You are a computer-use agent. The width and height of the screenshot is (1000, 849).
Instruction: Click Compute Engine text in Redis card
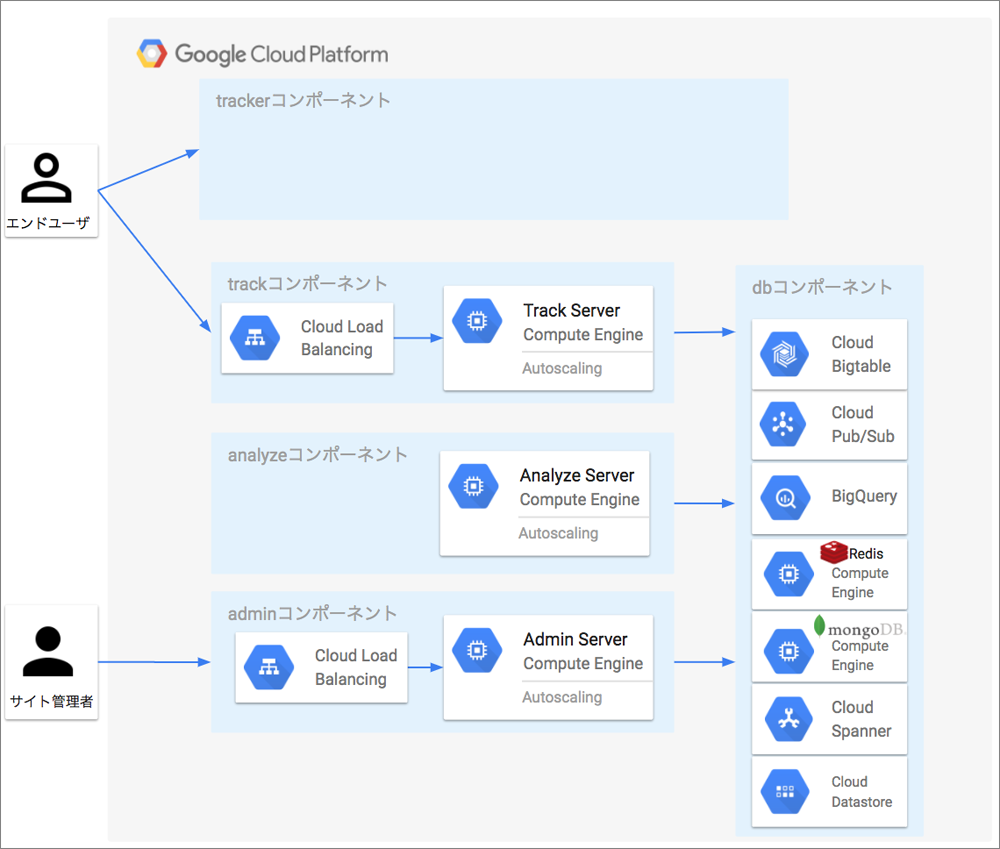pos(860,583)
